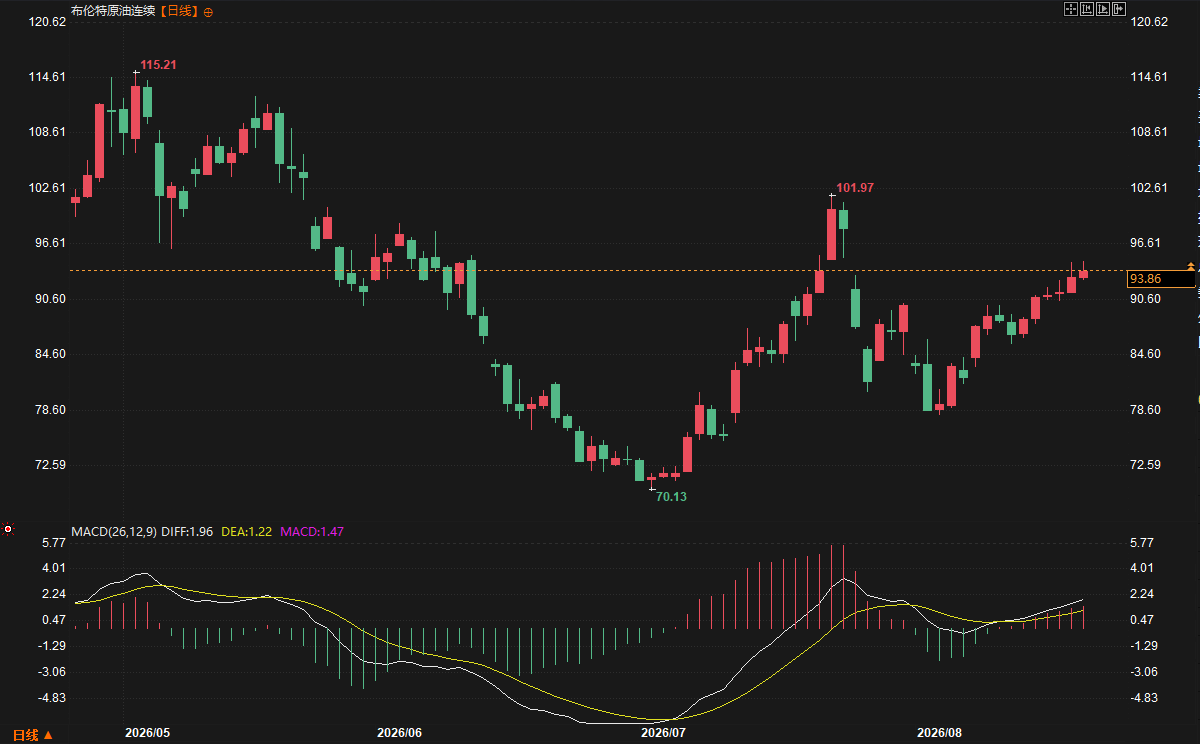Click the 【日线】 period label in title
Image resolution: width=1200 pixels, height=744 pixels.
tap(180, 11)
